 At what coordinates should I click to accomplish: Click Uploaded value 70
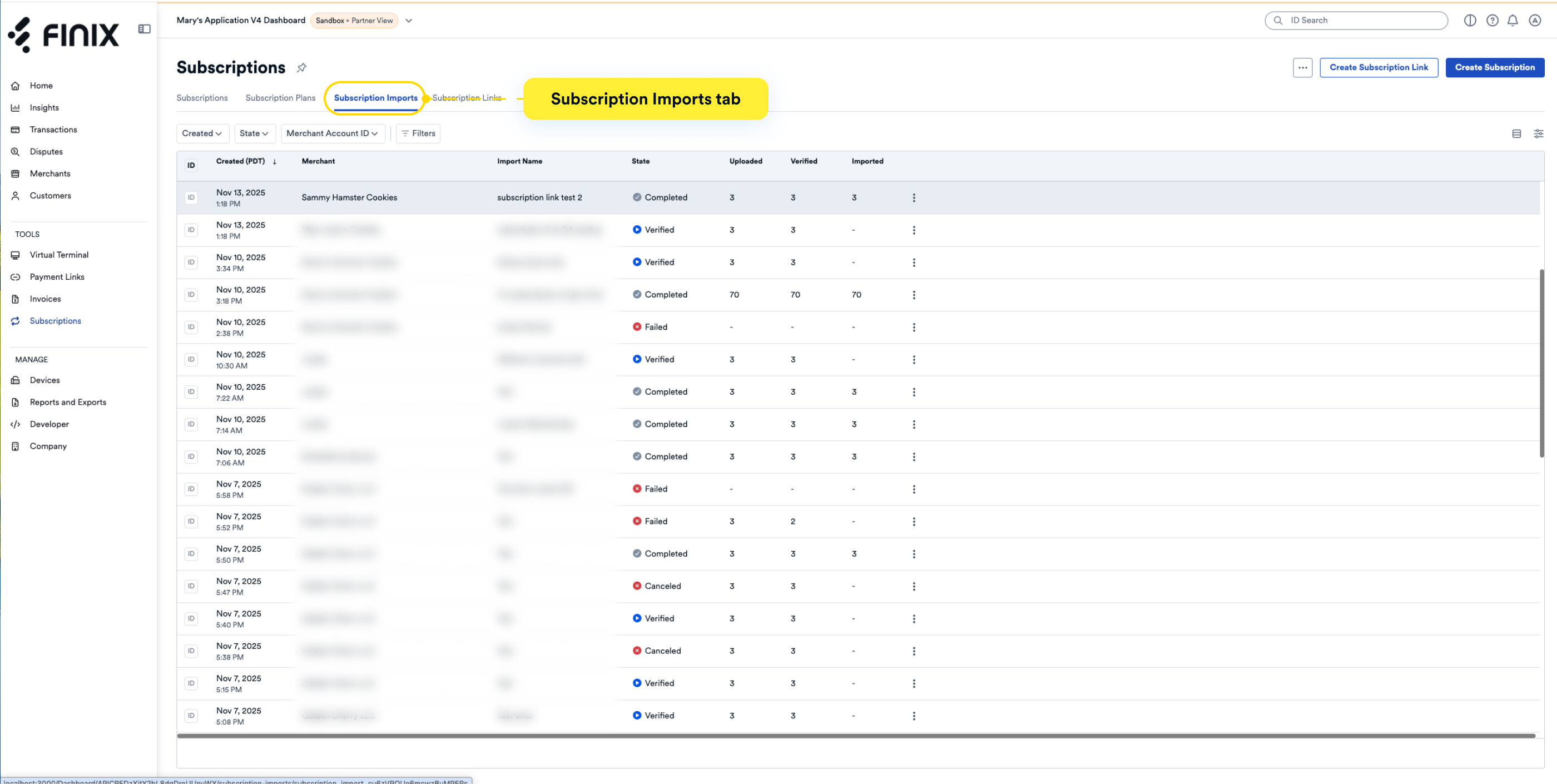735,295
